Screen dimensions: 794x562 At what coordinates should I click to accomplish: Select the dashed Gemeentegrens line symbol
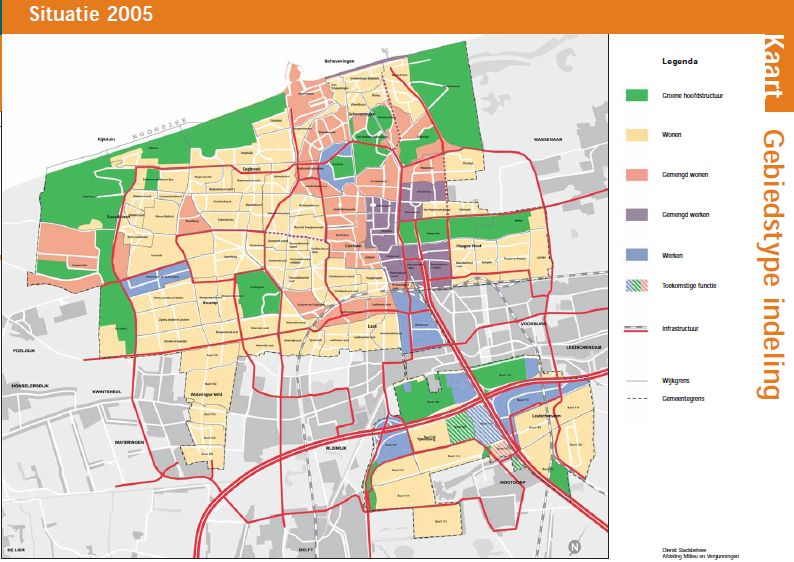[638, 397]
